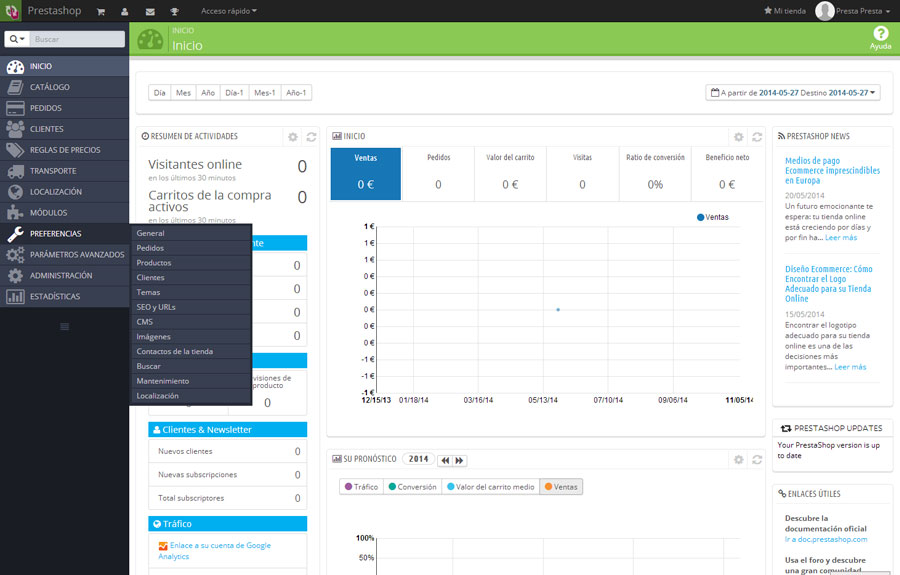Click the Mes-1 period button
The image size is (900, 575).
pos(265,92)
